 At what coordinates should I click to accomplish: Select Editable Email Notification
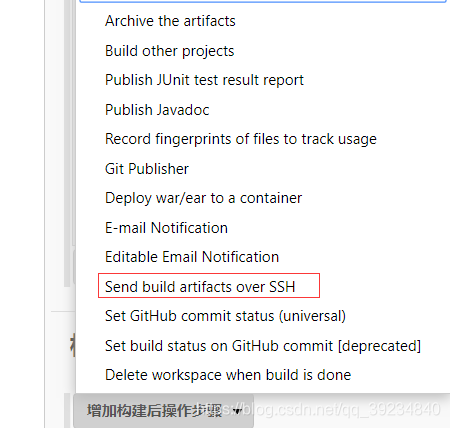(192, 257)
